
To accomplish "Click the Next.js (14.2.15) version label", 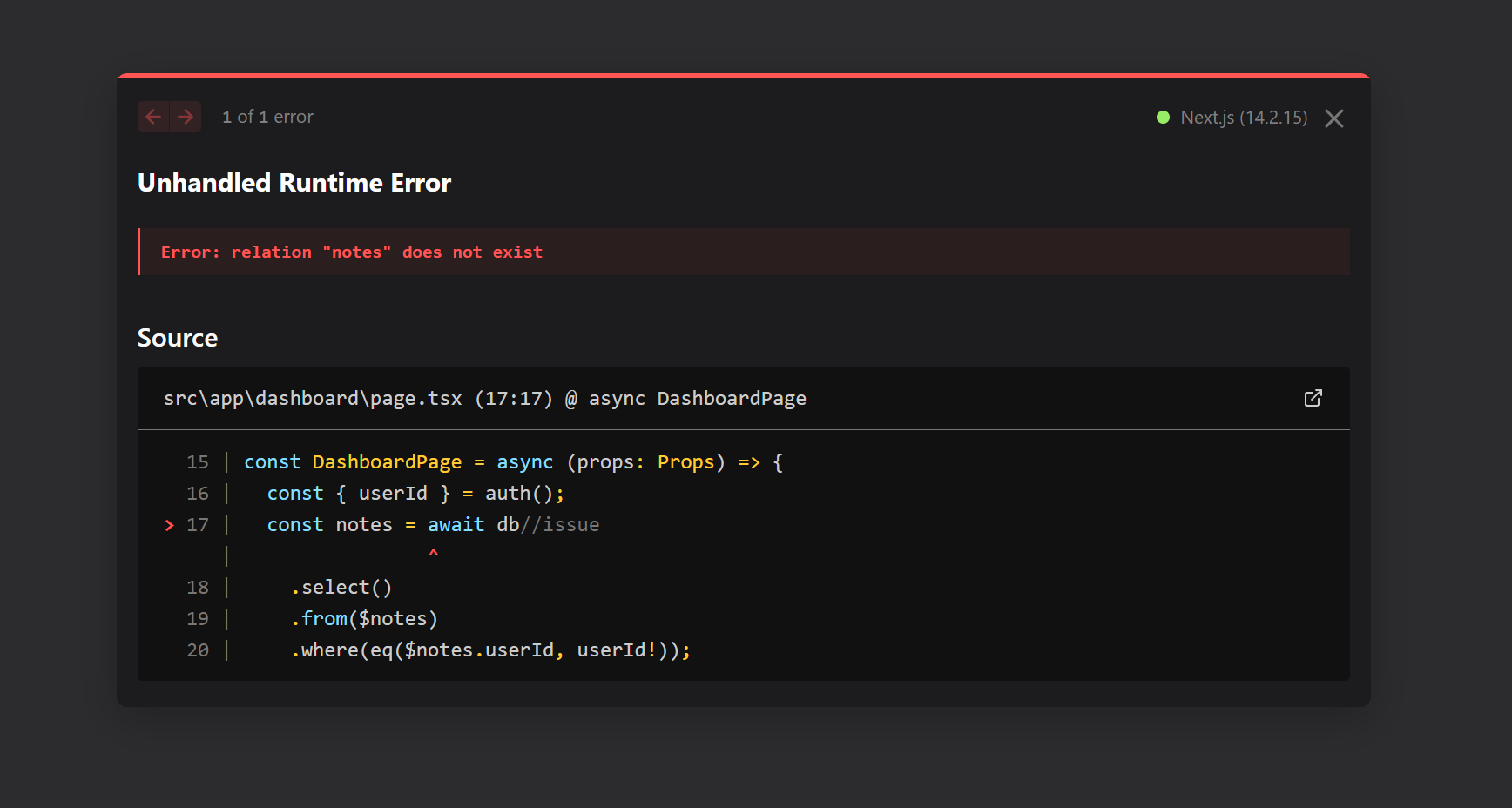I will [x=1244, y=117].
